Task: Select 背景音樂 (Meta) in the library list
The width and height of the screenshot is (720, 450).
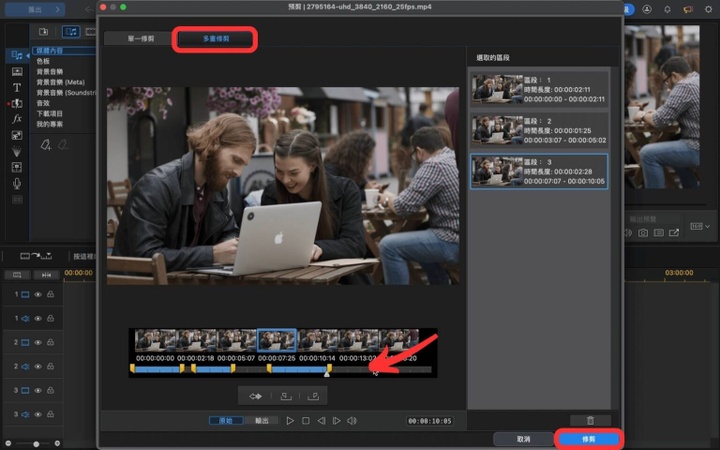Action: (60, 81)
